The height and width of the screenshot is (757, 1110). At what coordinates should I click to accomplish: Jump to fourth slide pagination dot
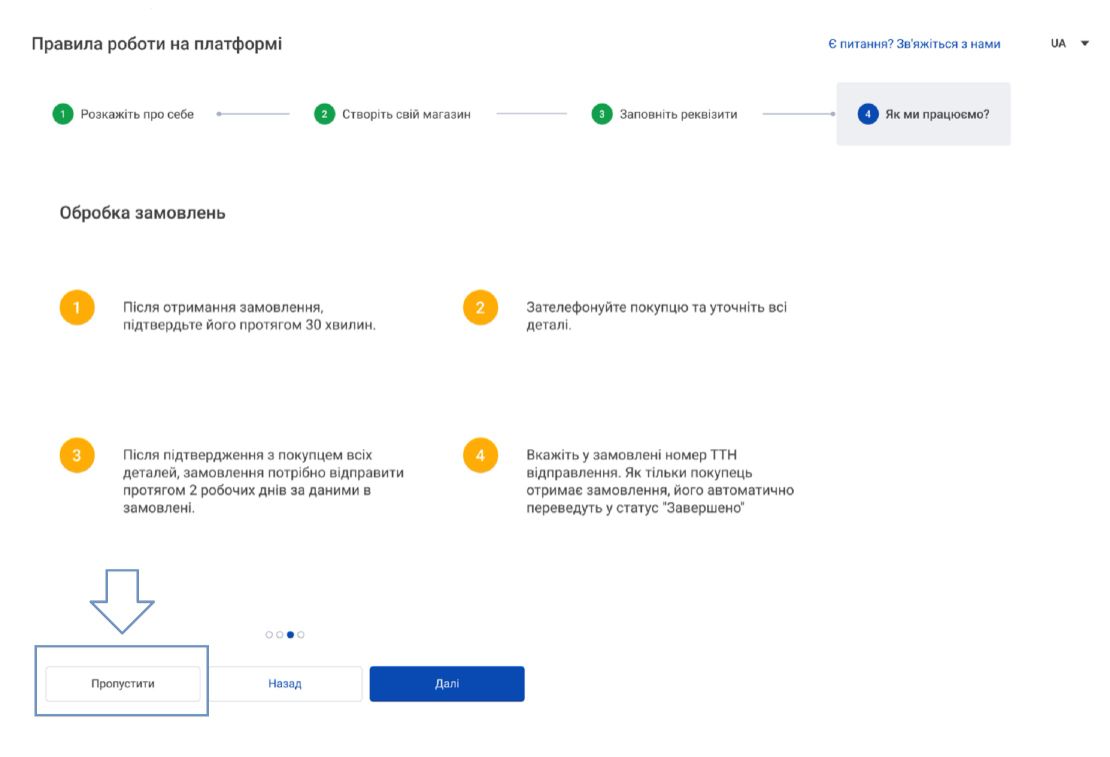(x=301, y=634)
